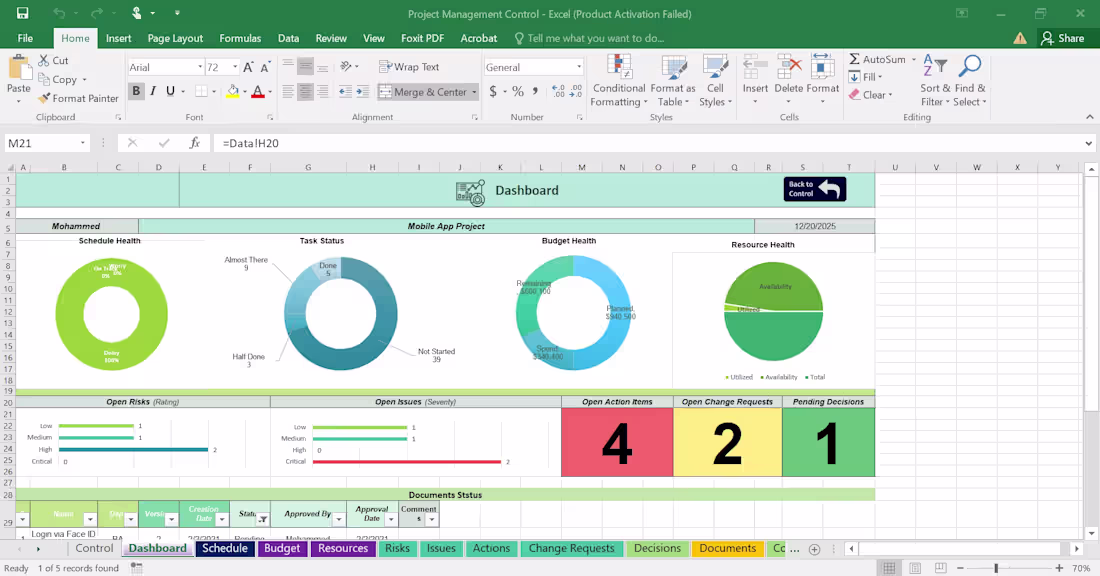Open the font size dropdown
Screen dimensions: 1100x576
233,67
